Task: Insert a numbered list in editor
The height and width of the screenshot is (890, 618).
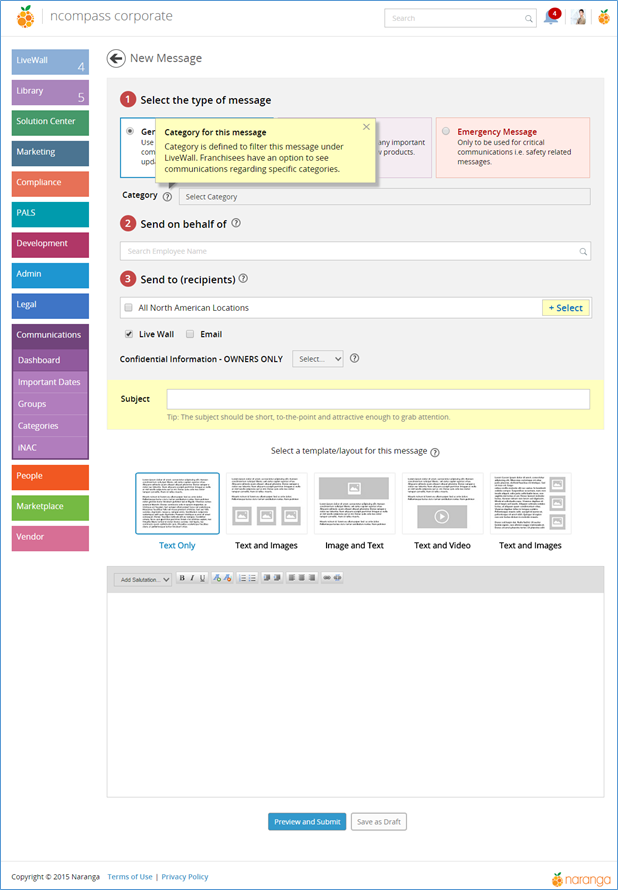Action: pyautogui.click(x=243, y=578)
